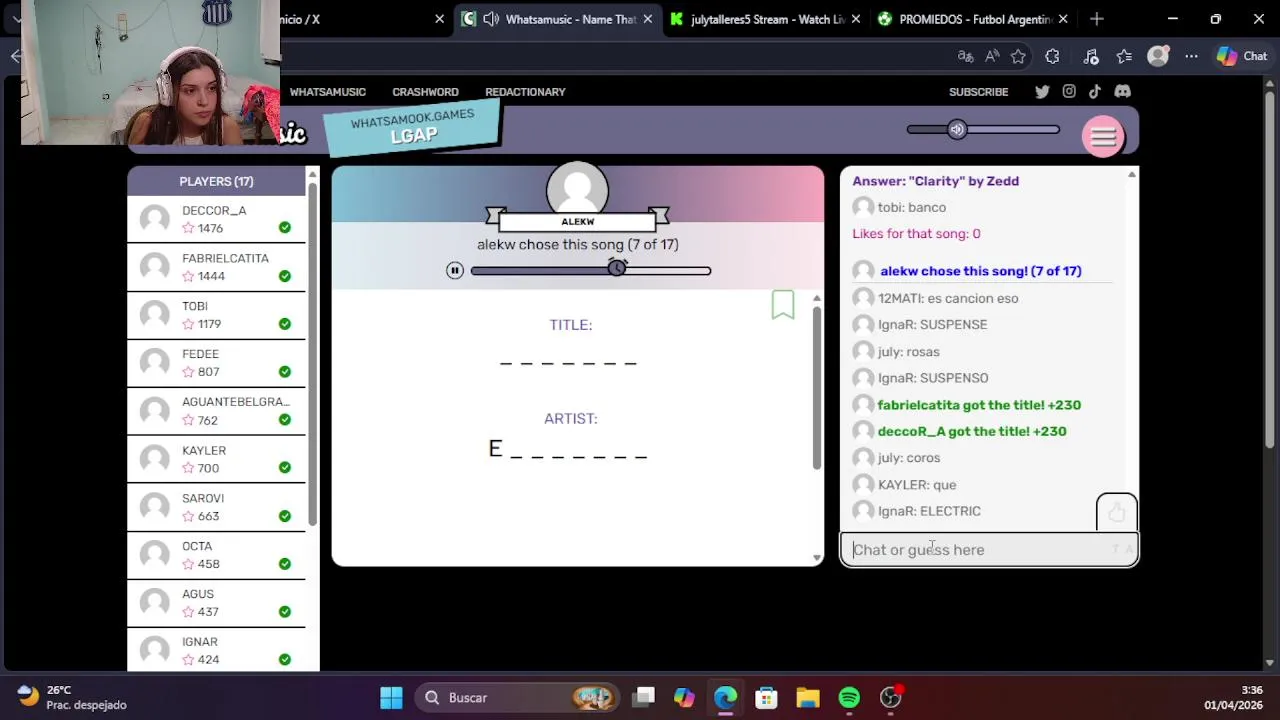Viewport: 1280px width, 720px height.
Task: Bookmark this song with the green icon
Action: 783,305
